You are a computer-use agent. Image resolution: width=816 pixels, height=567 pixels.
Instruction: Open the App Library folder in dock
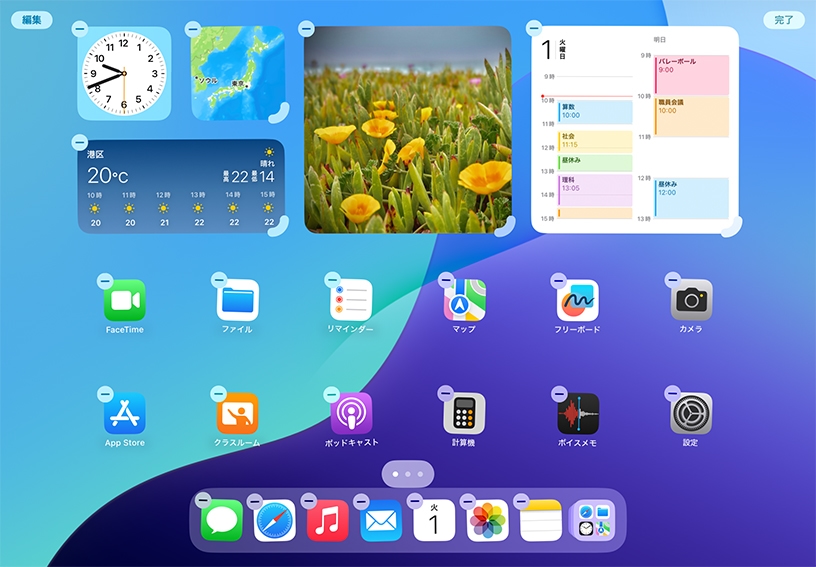[x=593, y=520]
